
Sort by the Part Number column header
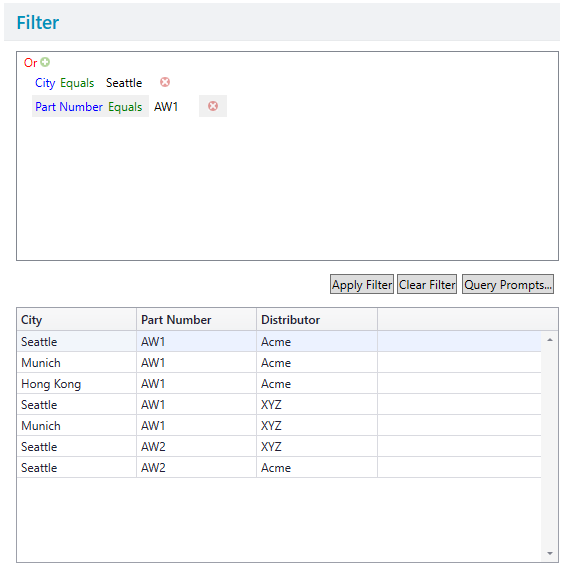[196, 319]
